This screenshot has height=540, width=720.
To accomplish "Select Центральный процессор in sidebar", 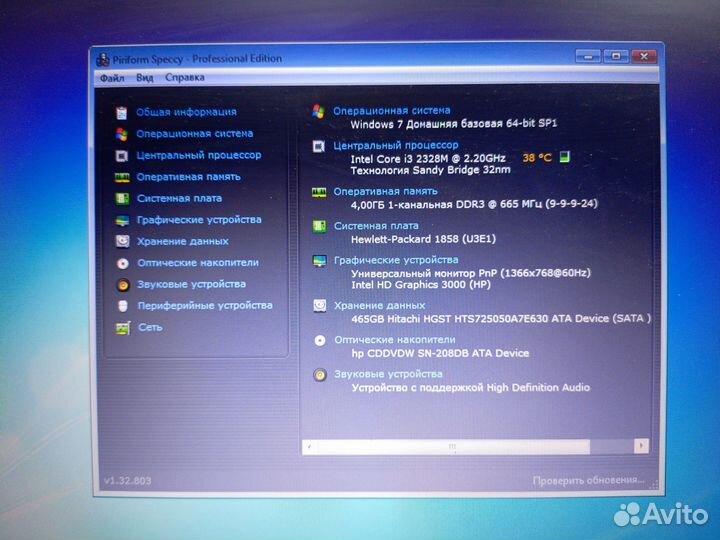I will [199, 155].
